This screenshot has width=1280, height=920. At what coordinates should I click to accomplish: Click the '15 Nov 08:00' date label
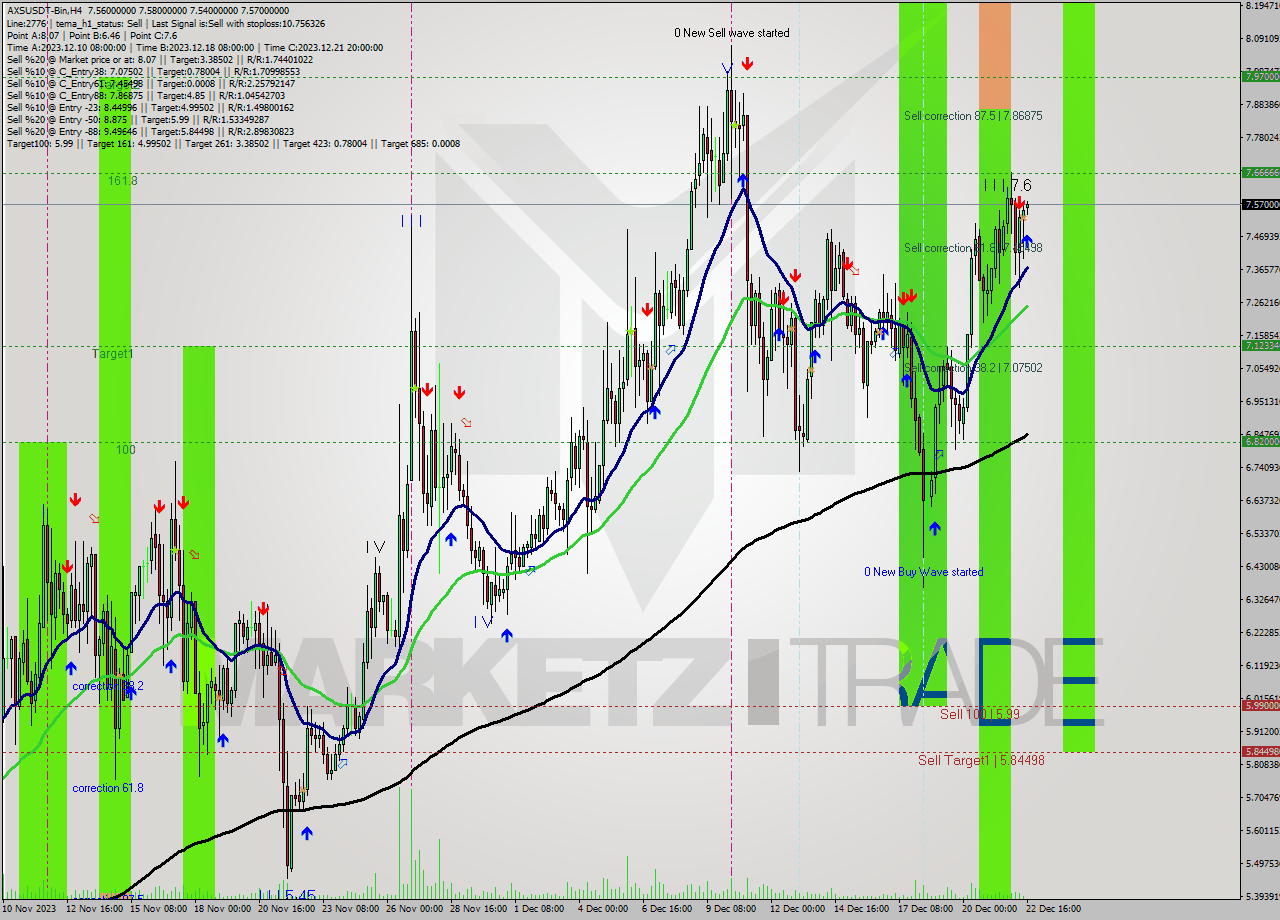coord(159,909)
